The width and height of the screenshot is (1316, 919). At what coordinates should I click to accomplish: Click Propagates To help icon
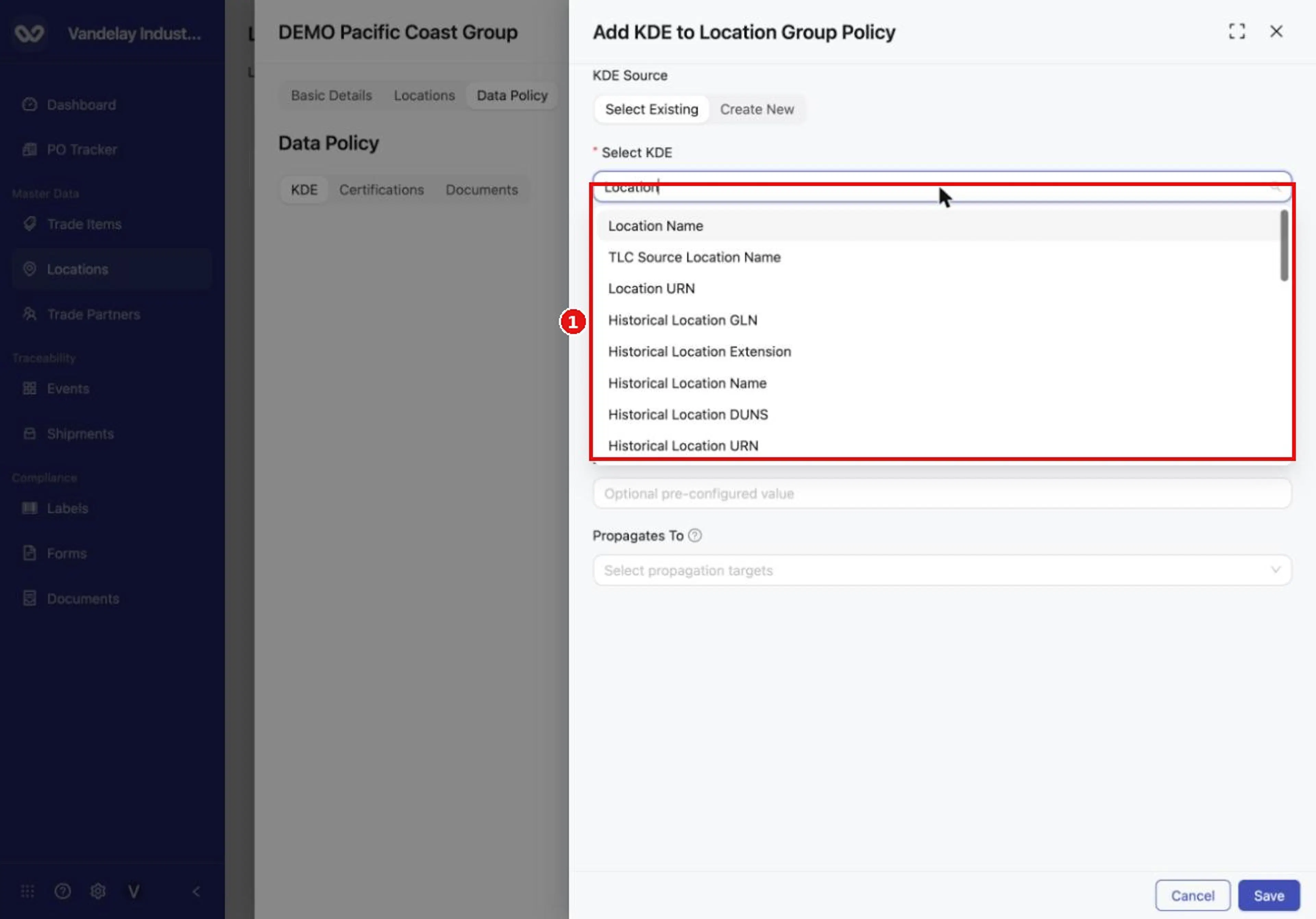click(x=695, y=535)
